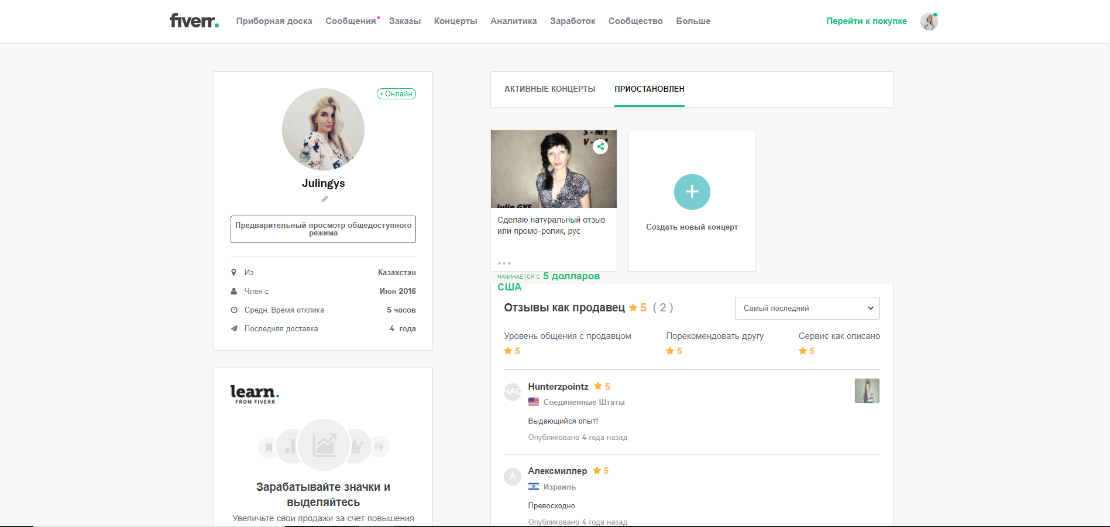Click the Julingys profile photo

pos(324,130)
